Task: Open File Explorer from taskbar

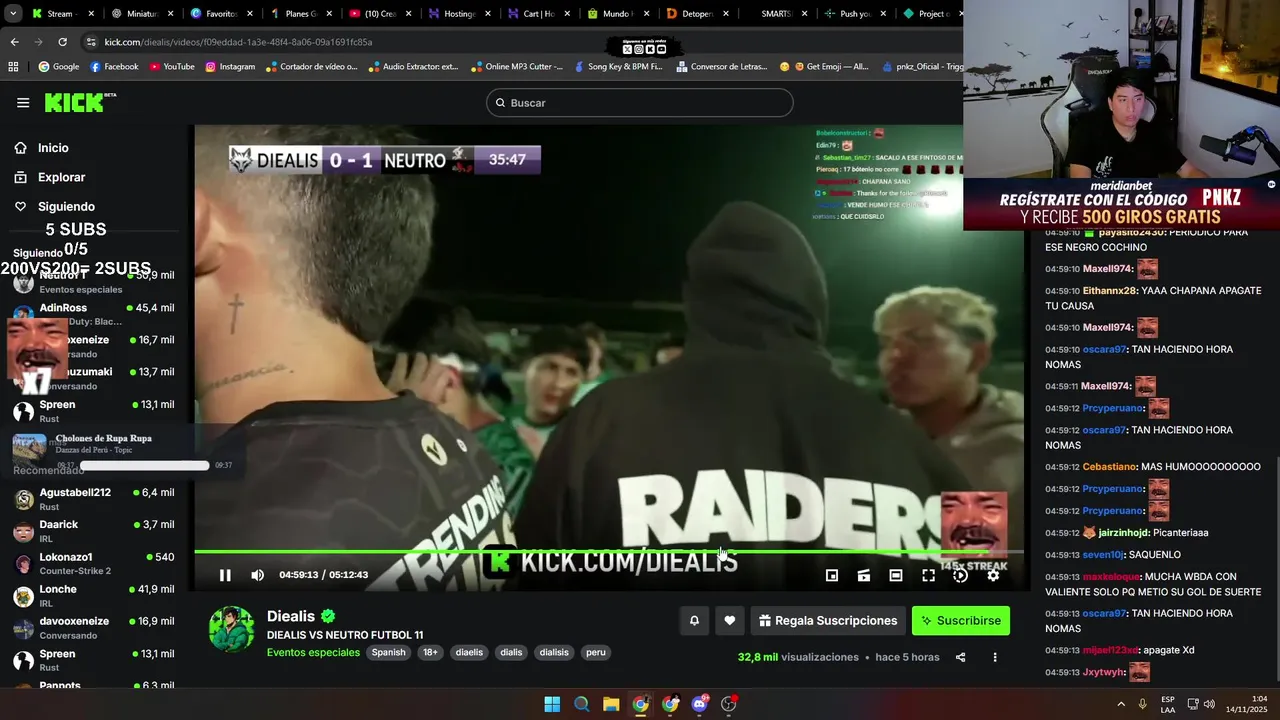Action: 611,704
